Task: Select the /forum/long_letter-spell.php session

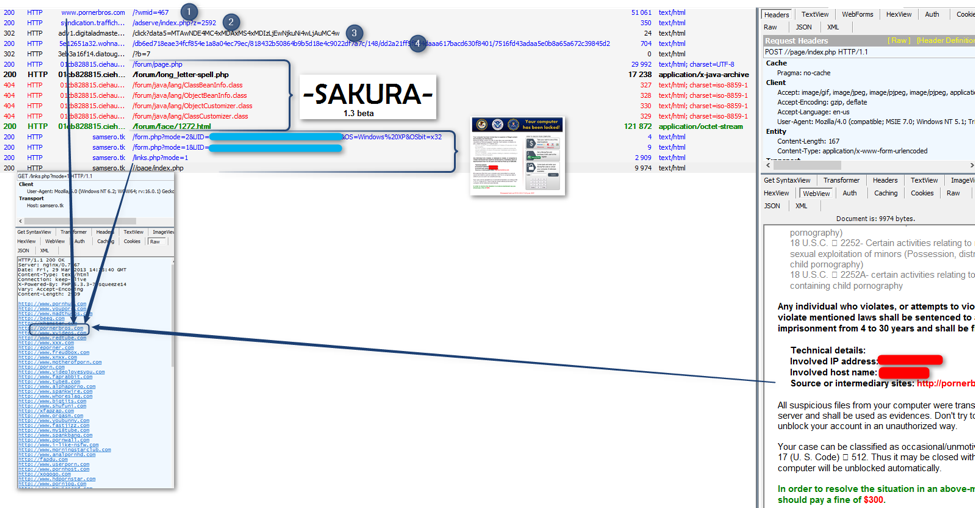Action: [x=377, y=75]
